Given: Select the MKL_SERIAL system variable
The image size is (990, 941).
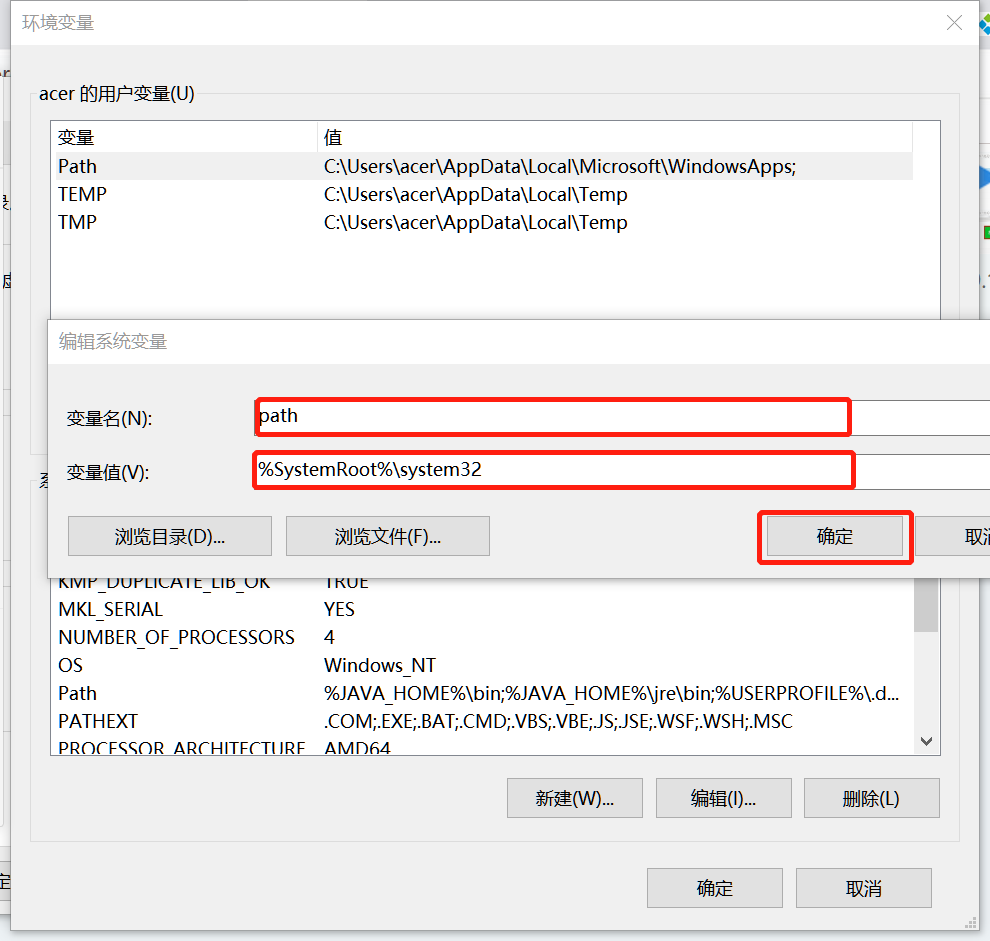Looking at the screenshot, I should click(x=480, y=609).
